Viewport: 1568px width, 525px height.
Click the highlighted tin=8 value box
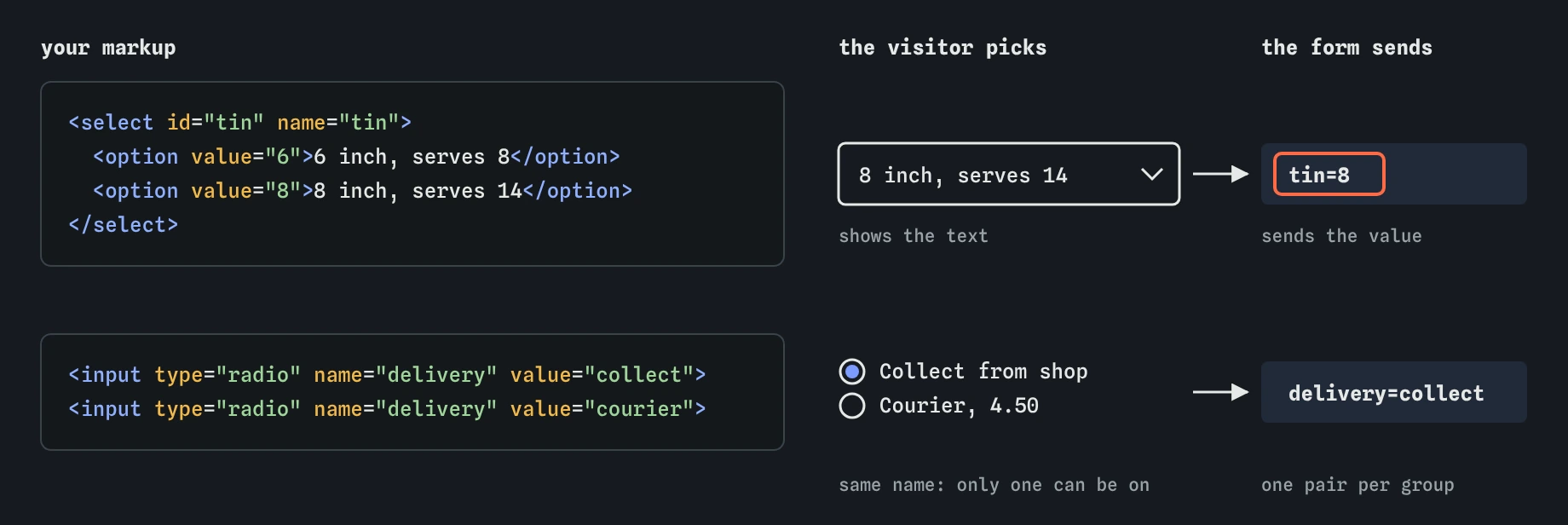pos(1329,174)
